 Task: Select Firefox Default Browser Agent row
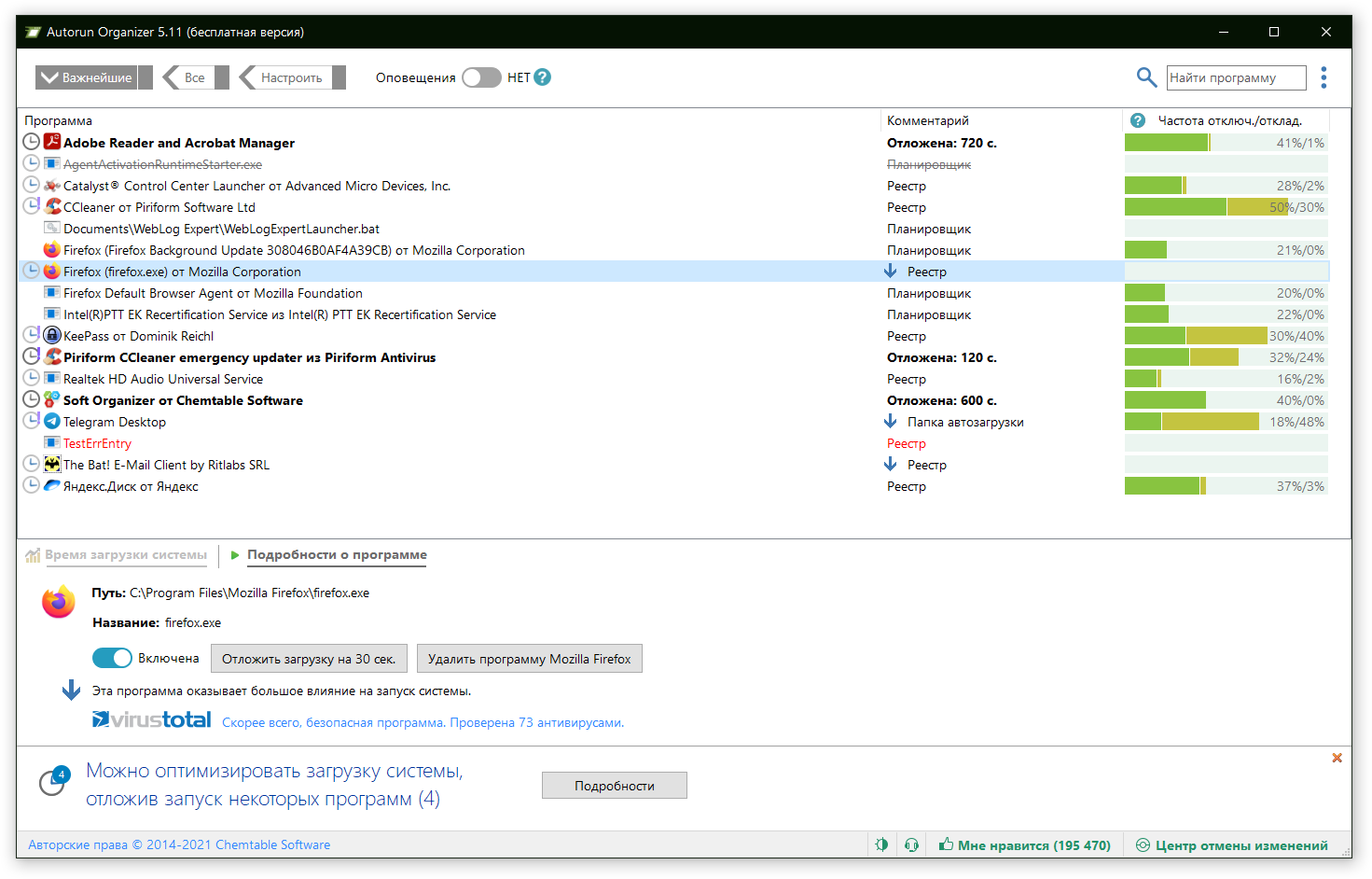tap(673, 292)
